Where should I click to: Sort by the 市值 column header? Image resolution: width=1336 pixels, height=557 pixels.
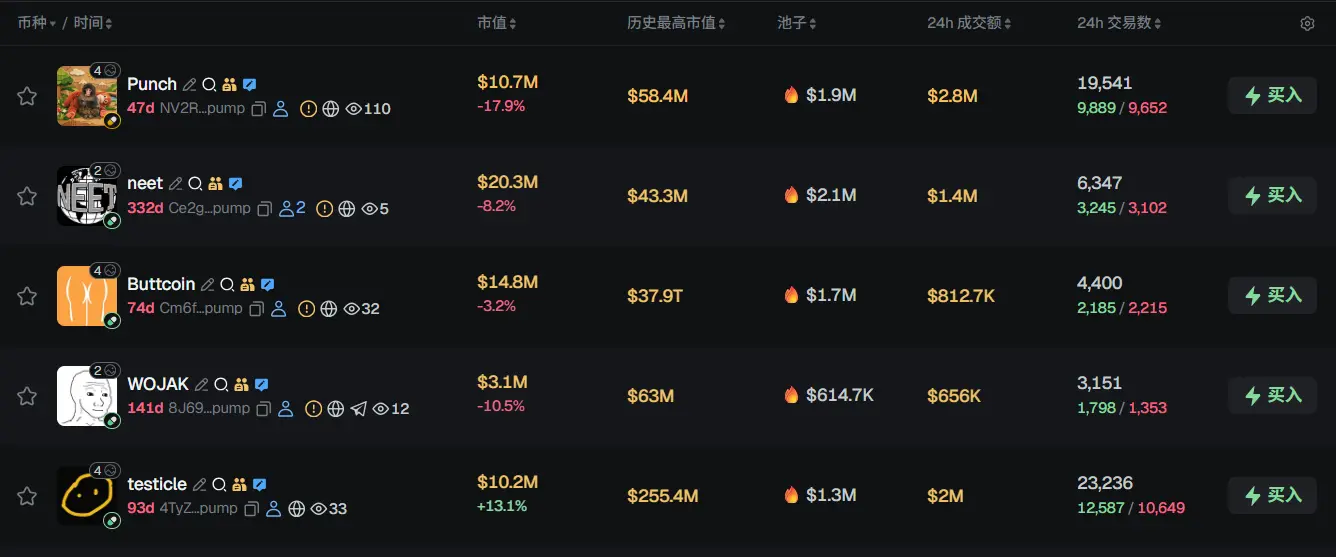point(496,23)
